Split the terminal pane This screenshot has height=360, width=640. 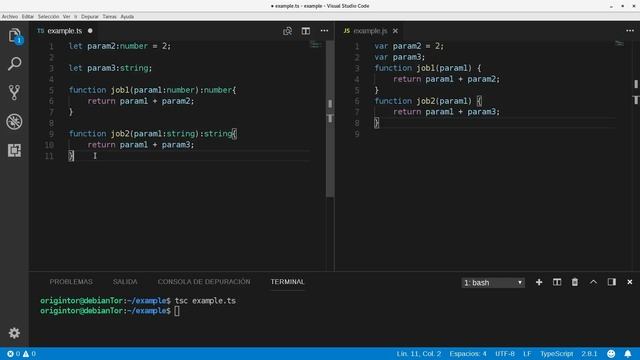tap(557, 282)
